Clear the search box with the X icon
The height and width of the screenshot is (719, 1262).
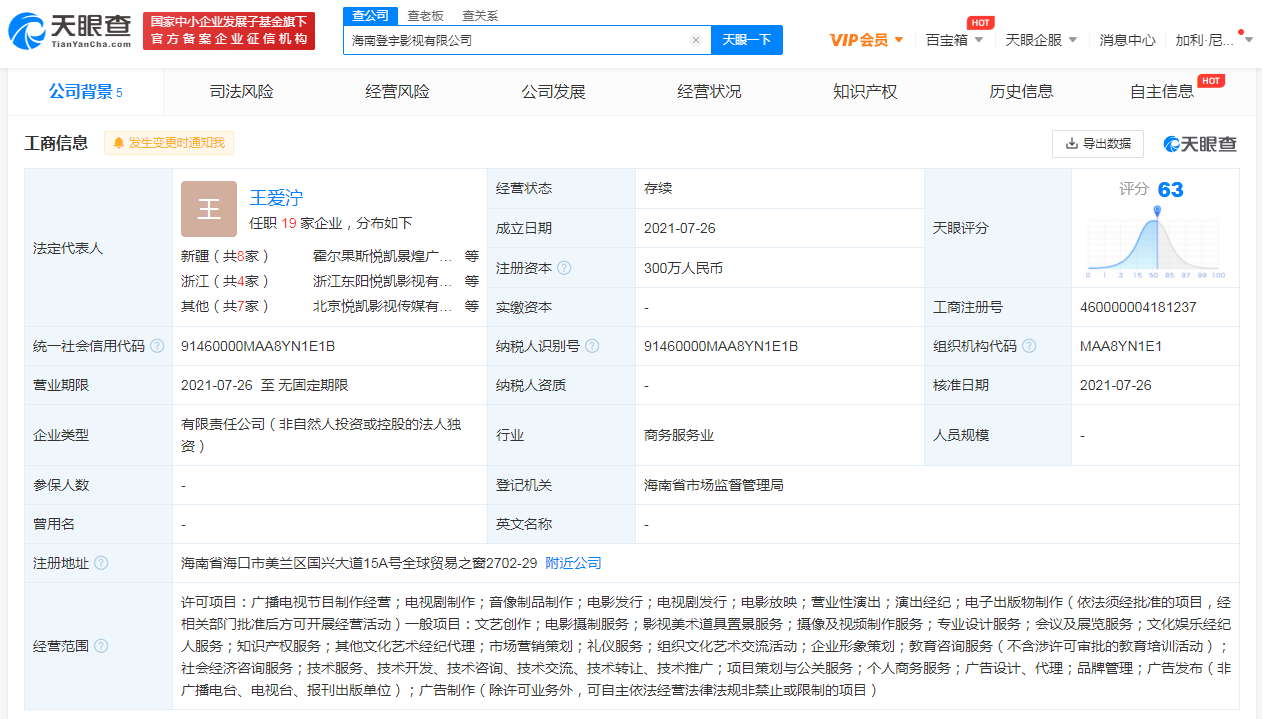click(696, 40)
